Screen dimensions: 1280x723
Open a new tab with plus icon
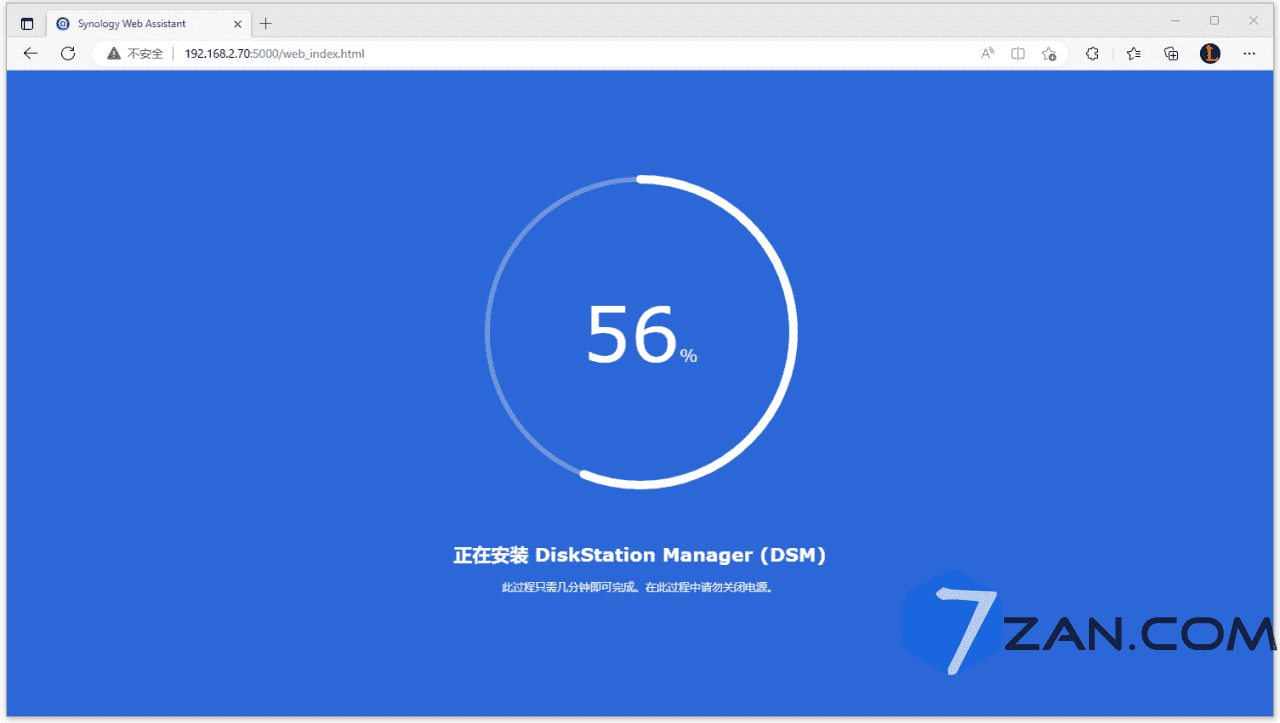coord(266,24)
